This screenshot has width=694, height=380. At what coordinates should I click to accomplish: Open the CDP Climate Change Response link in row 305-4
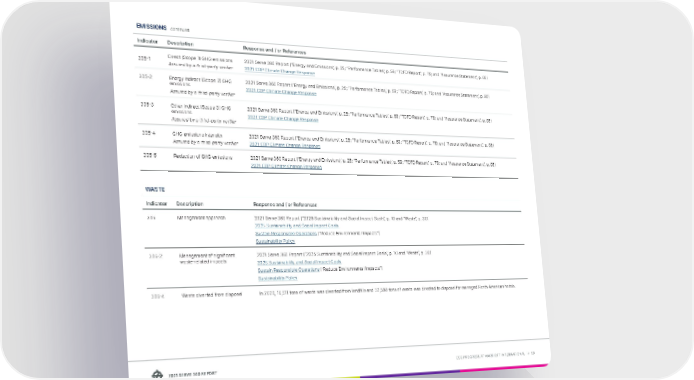click(x=285, y=145)
